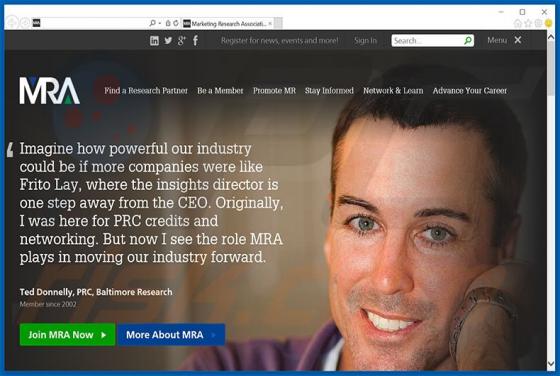Close the menu with the X icon

coord(518,40)
